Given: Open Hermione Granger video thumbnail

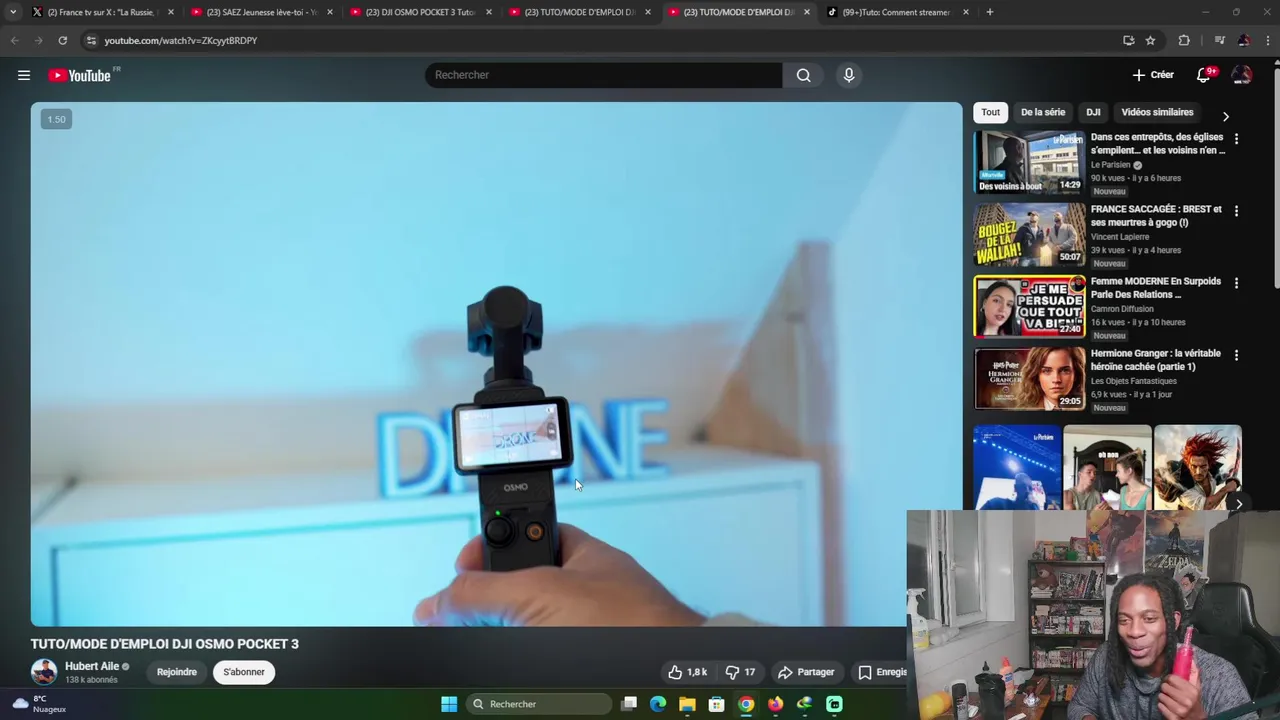Looking at the screenshot, I should (1029, 378).
